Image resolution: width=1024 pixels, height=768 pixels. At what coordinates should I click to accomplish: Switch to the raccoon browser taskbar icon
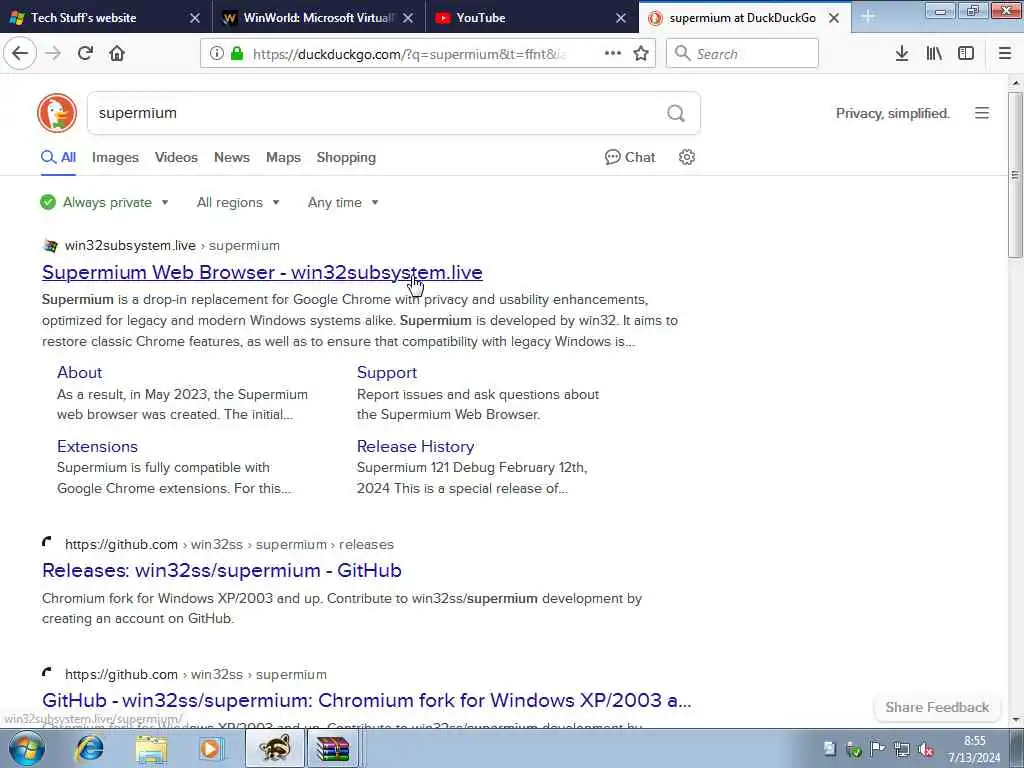click(274, 749)
